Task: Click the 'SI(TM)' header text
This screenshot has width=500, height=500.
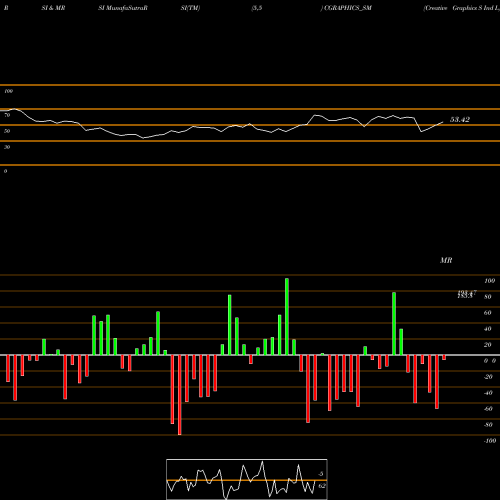Action: tap(190, 8)
